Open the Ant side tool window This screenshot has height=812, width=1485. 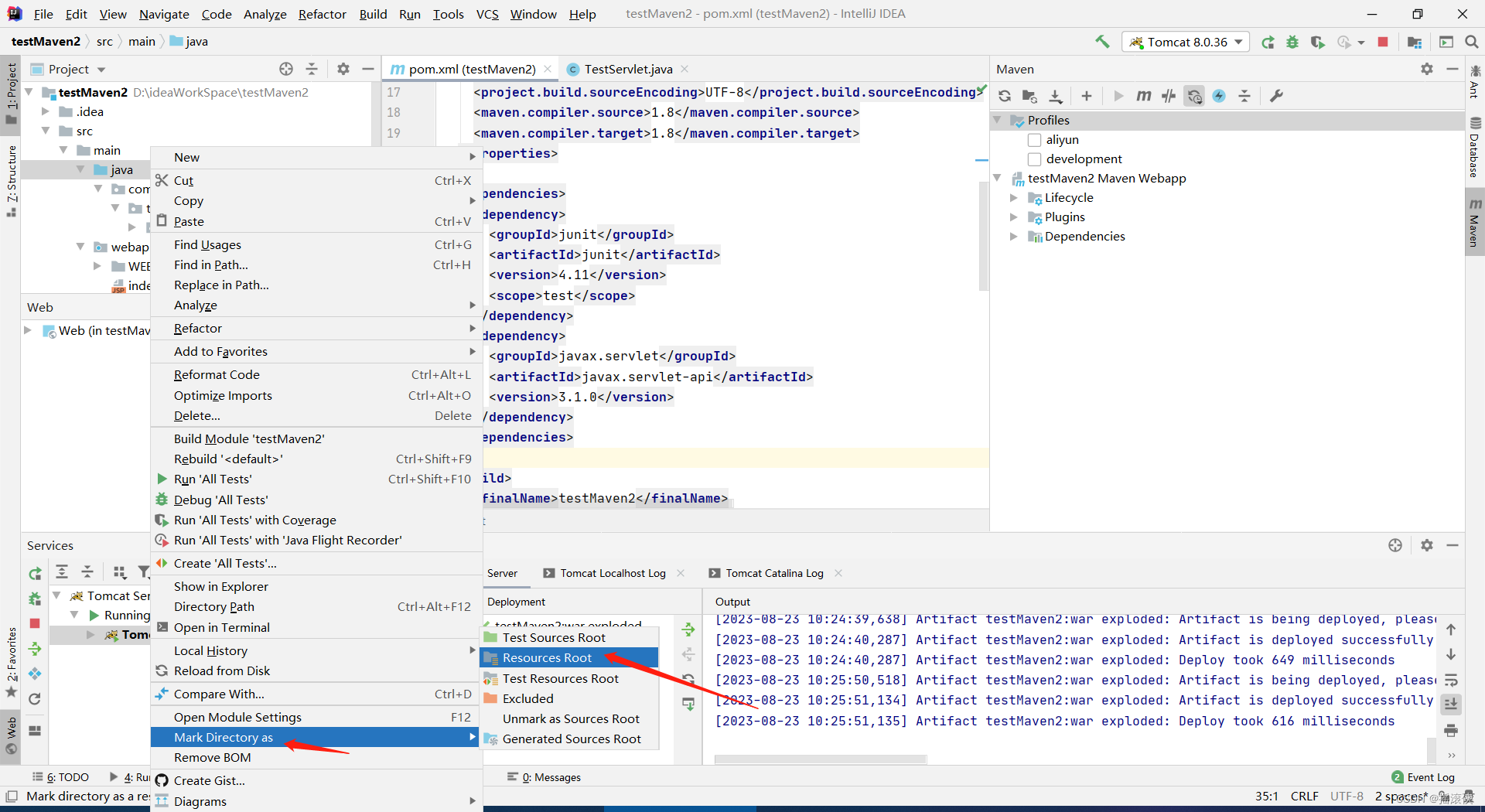click(1475, 81)
